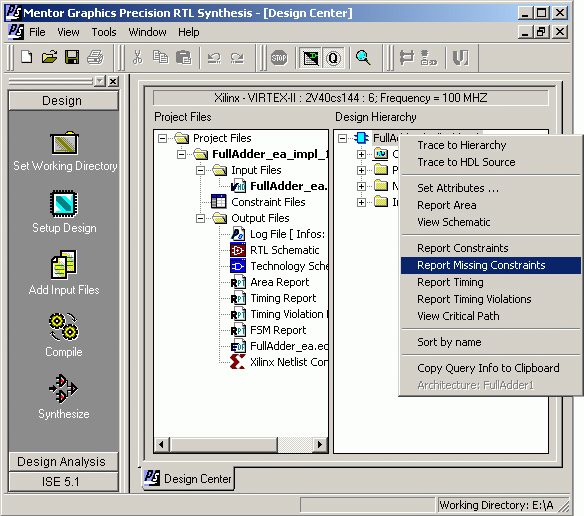The width and height of the screenshot is (584, 516).
Task: Choose Sort by name
Action: point(491,342)
